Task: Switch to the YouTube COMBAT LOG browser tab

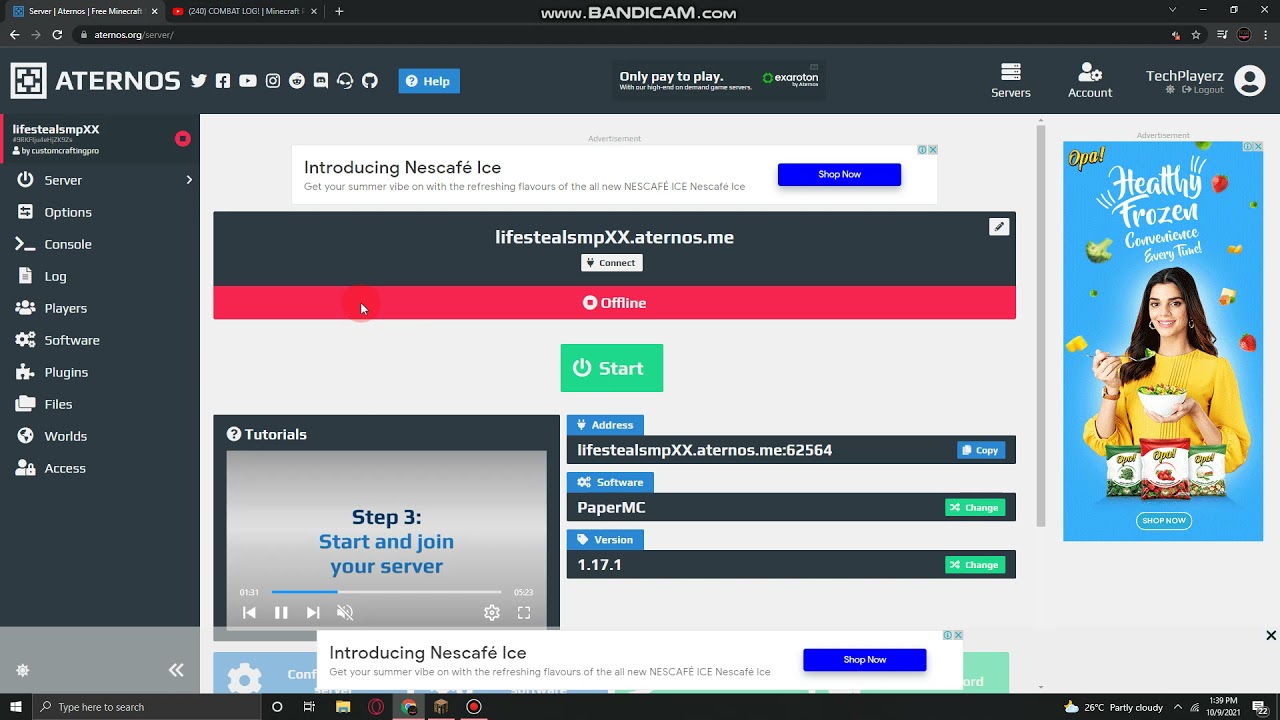Action: click(245, 11)
